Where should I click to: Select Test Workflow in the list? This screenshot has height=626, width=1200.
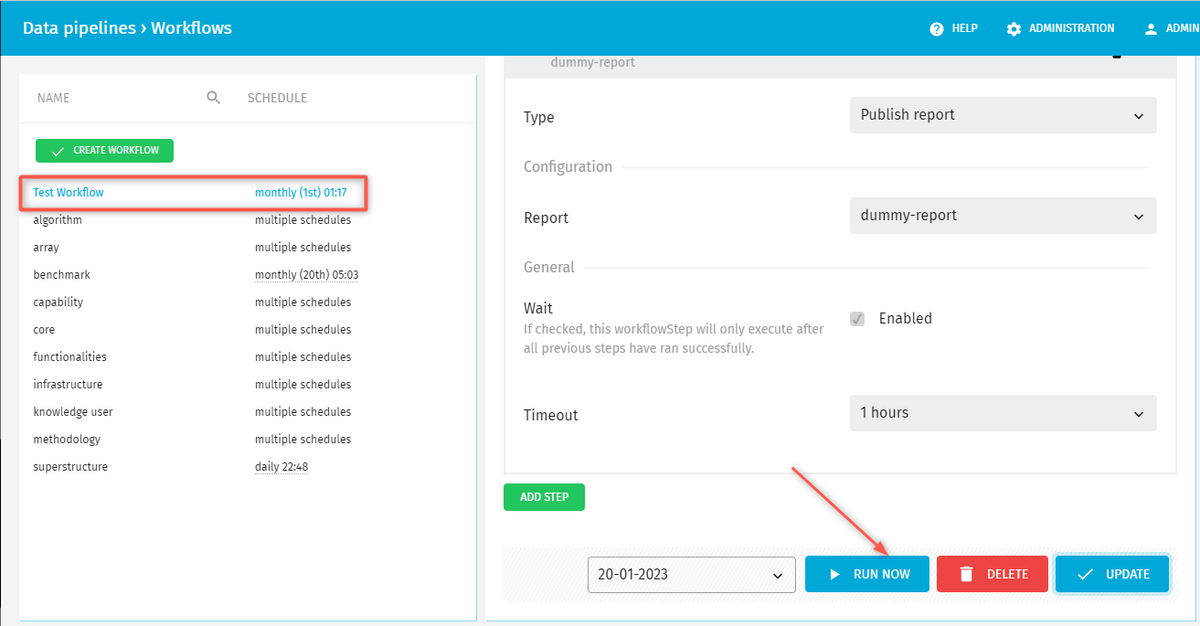pos(69,192)
